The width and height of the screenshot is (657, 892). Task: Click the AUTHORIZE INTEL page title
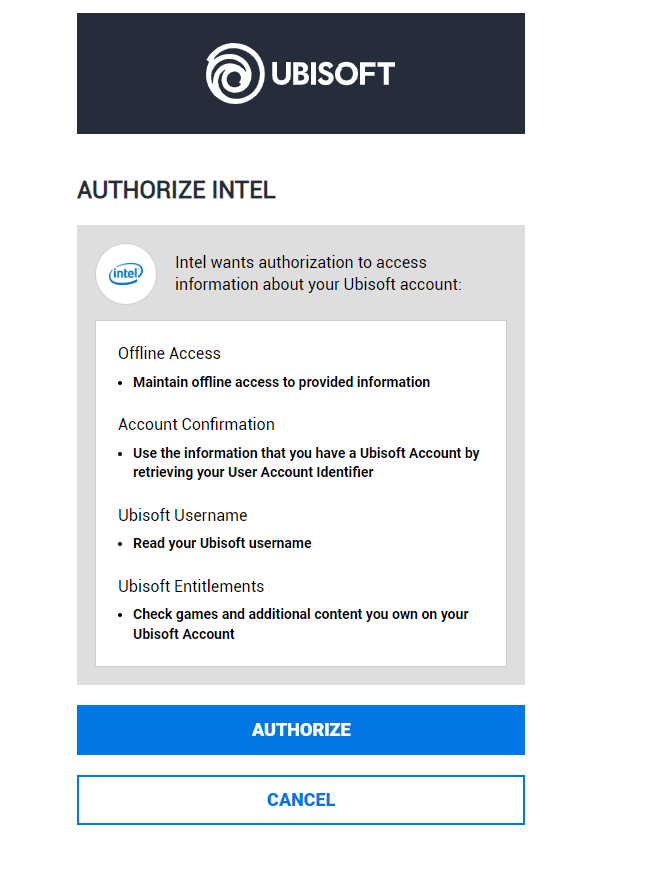(x=177, y=189)
